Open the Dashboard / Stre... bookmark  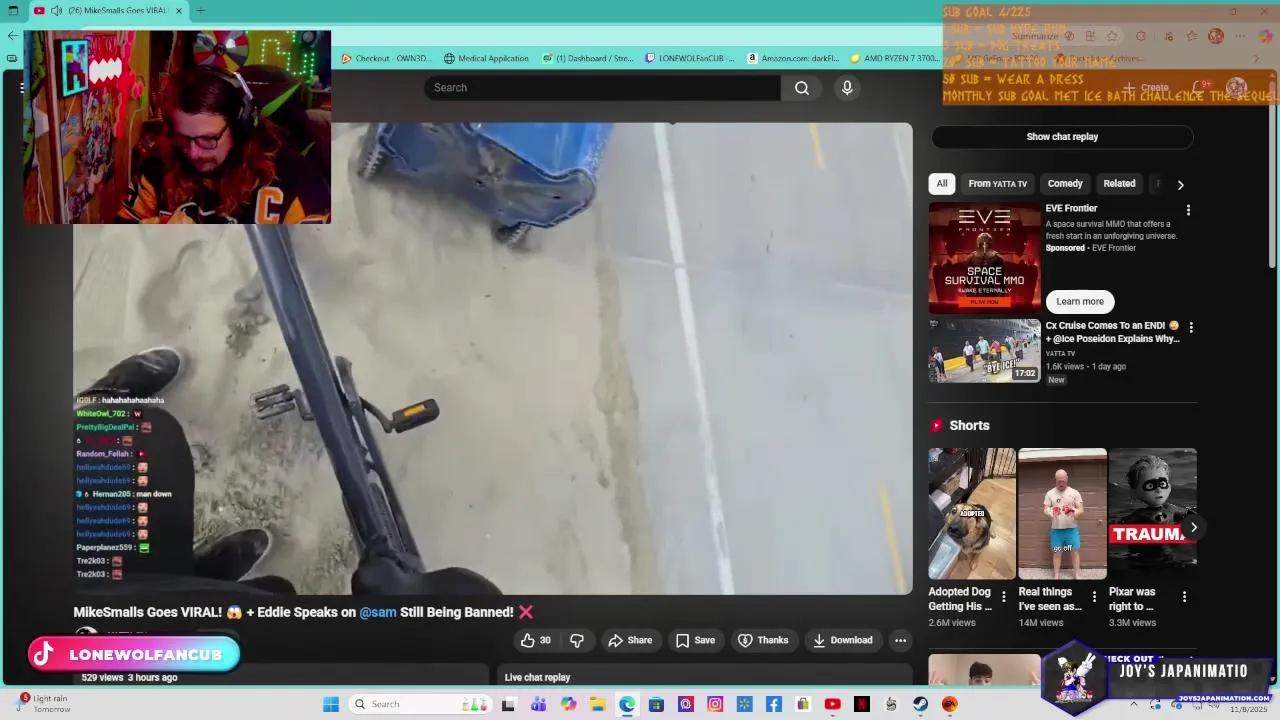coord(588,58)
